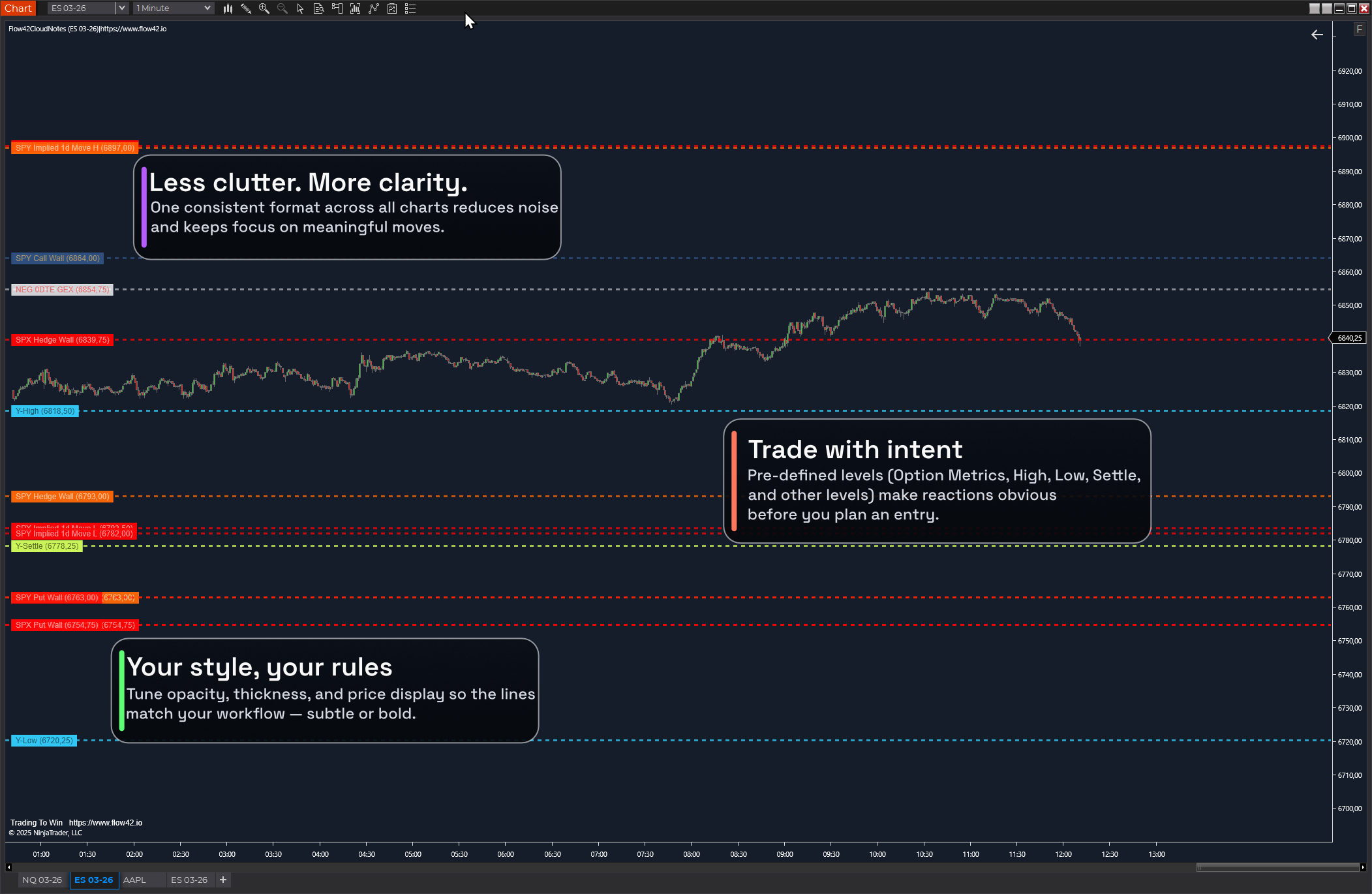Open the ES 03-26 instrument dropdown arrow
Viewport: 1372px width, 894px height.
pyautogui.click(x=121, y=8)
